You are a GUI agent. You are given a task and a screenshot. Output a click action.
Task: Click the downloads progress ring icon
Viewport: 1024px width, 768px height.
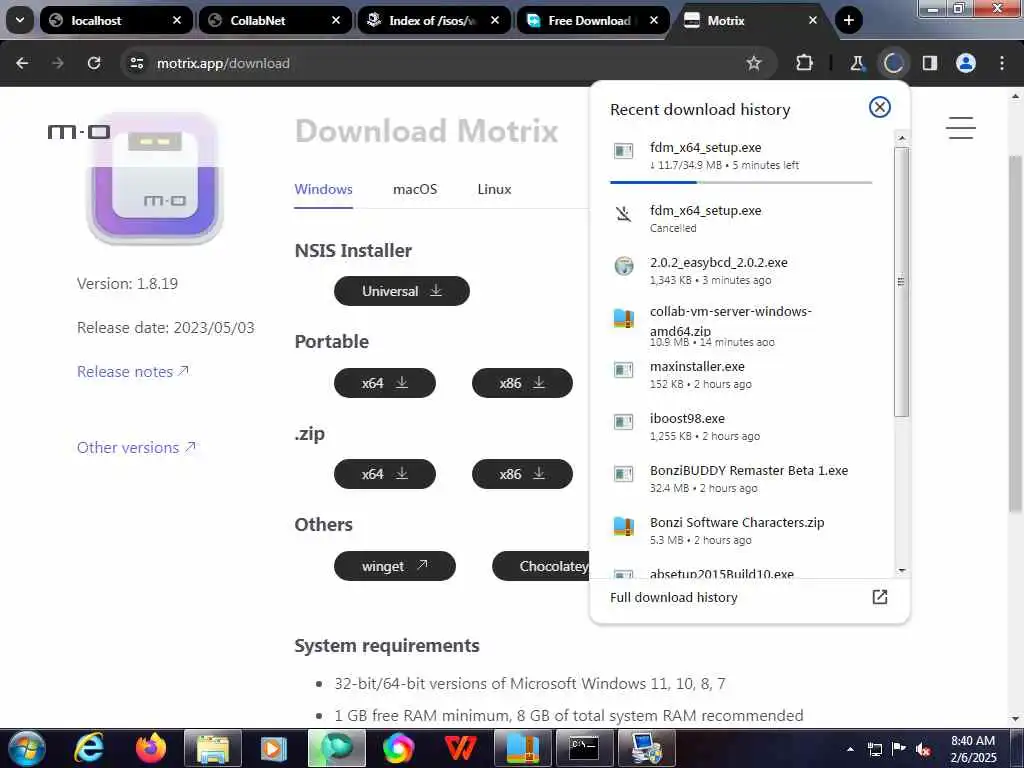click(893, 63)
